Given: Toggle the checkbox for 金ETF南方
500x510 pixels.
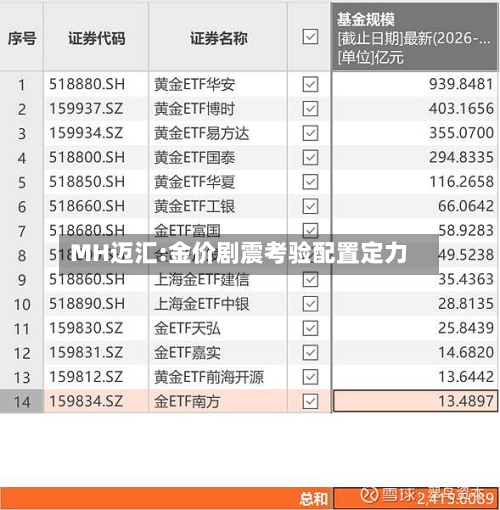Looking at the screenshot, I should point(310,401).
